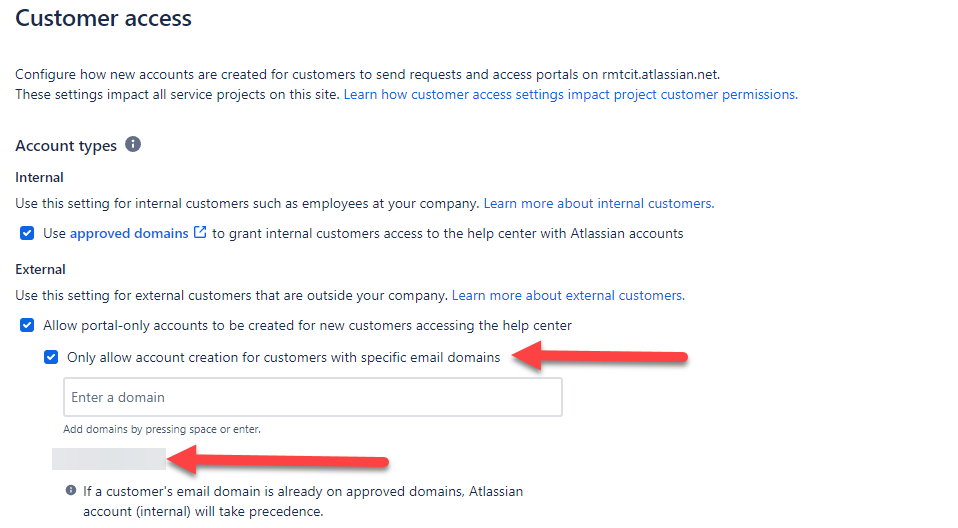Click the Account types section heading
The image size is (958, 528).
pyautogui.click(x=66, y=145)
